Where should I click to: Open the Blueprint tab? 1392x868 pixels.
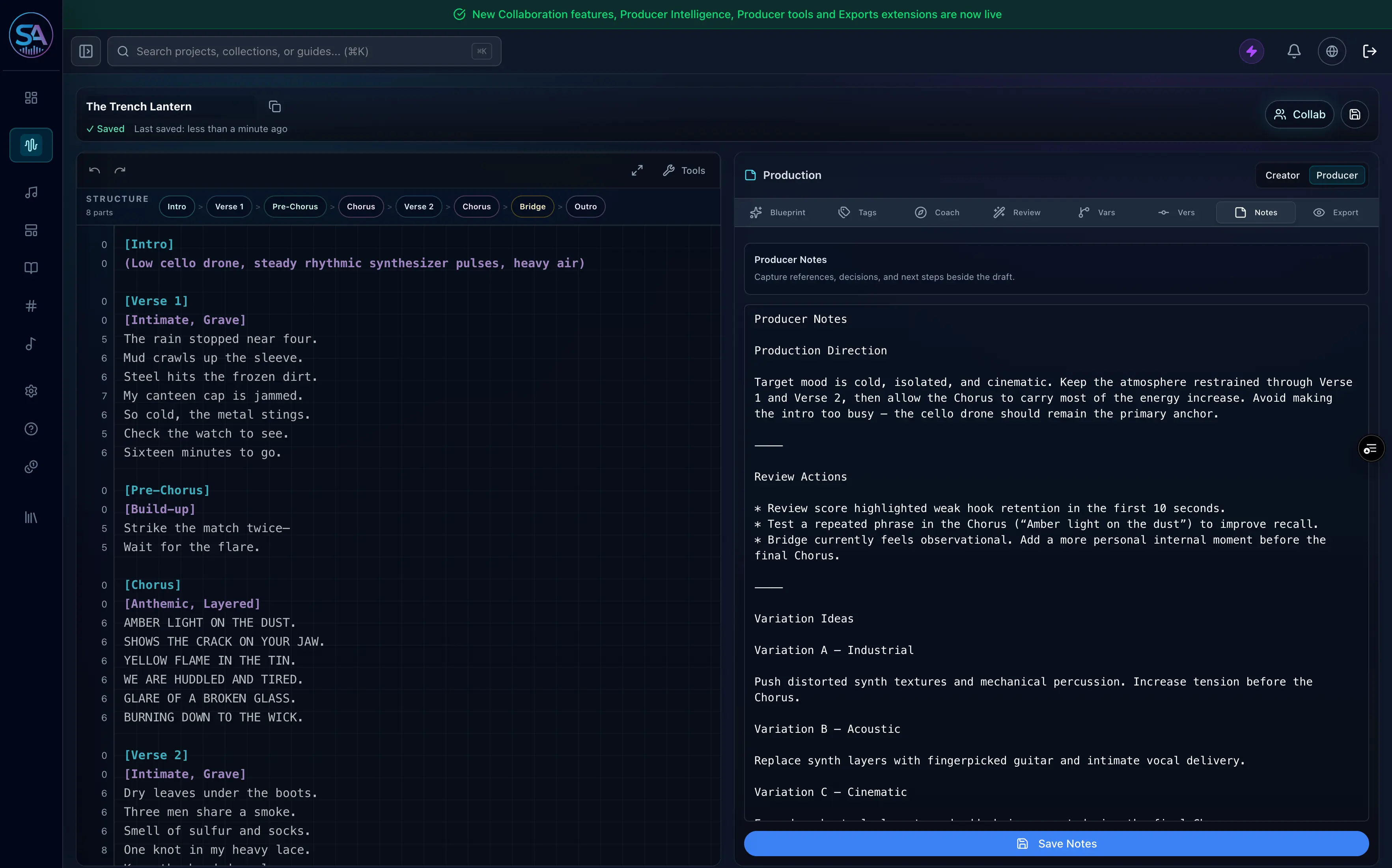(x=778, y=213)
